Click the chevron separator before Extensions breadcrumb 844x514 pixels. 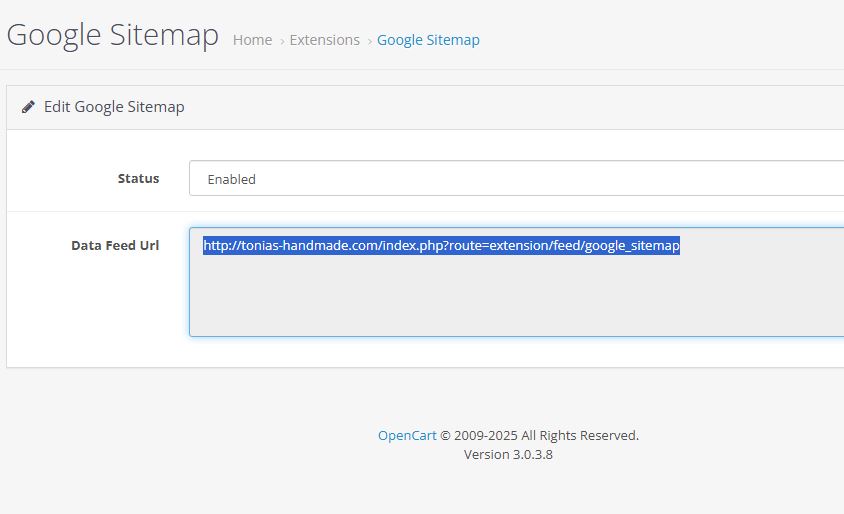click(282, 41)
